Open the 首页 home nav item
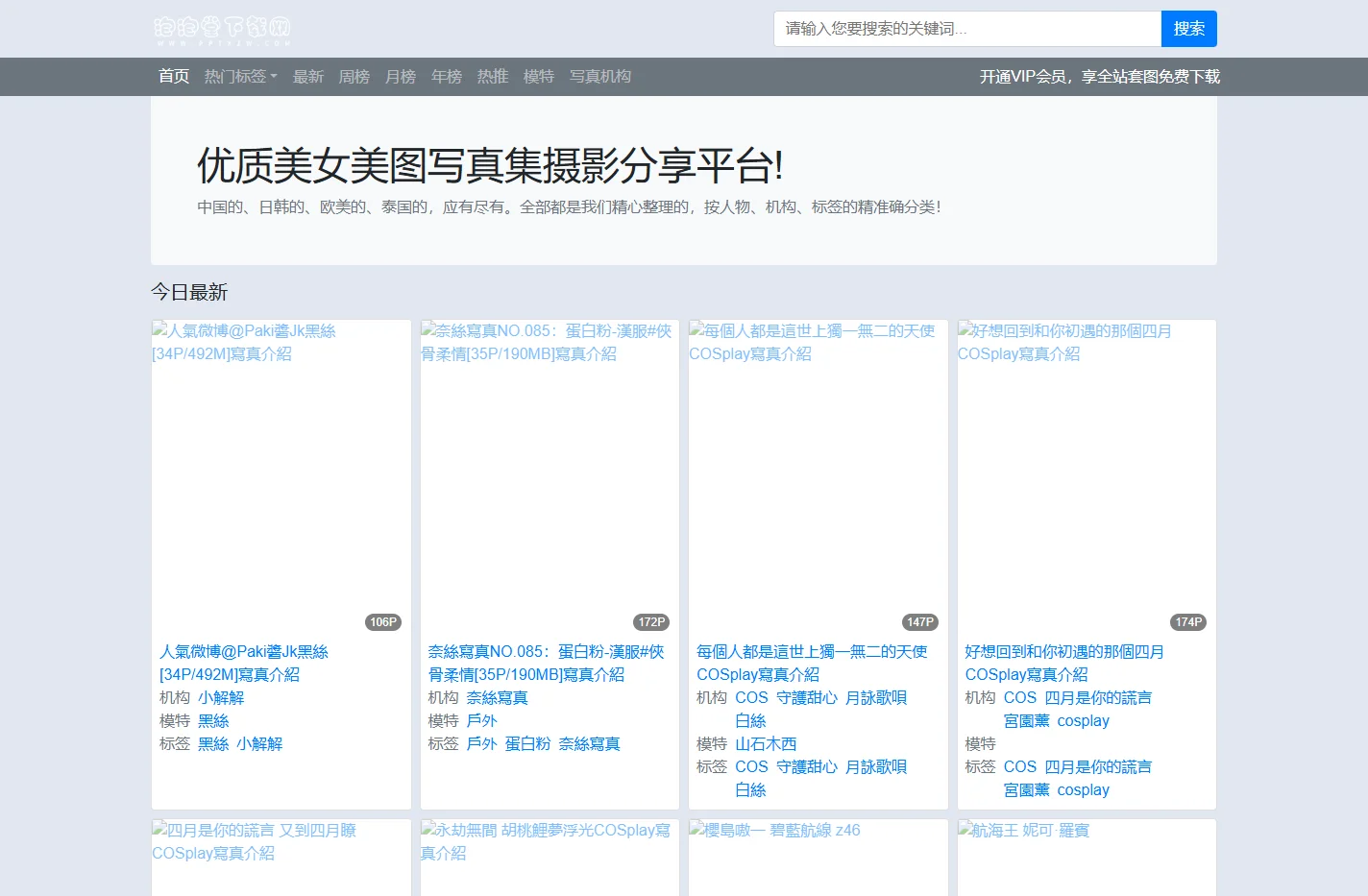The image size is (1368, 896). click(x=174, y=77)
